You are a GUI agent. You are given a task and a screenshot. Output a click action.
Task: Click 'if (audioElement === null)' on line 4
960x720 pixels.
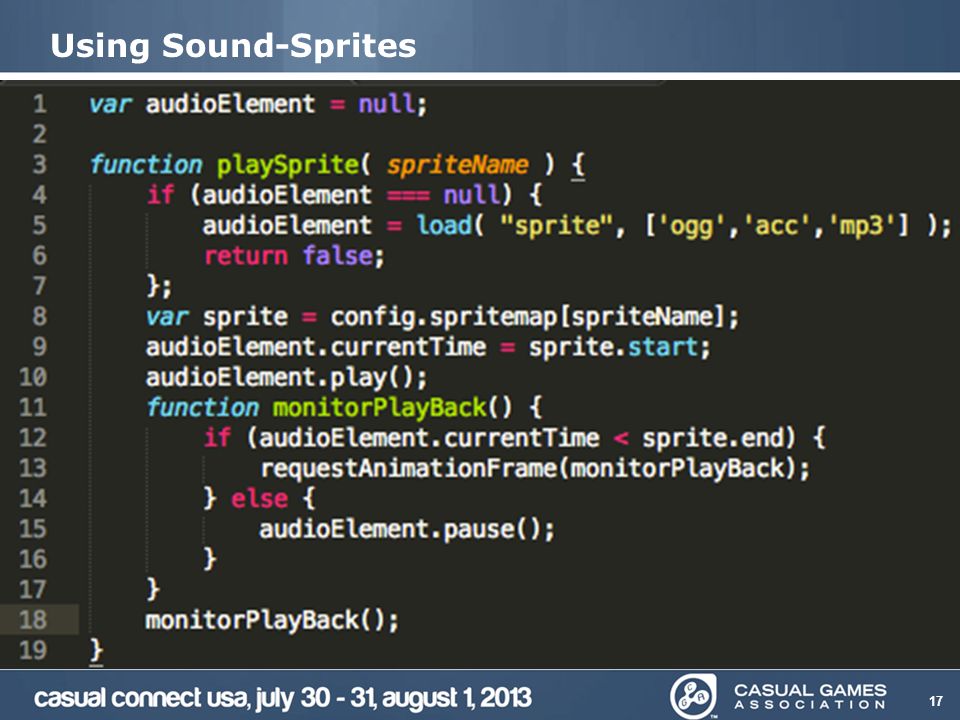point(329,195)
